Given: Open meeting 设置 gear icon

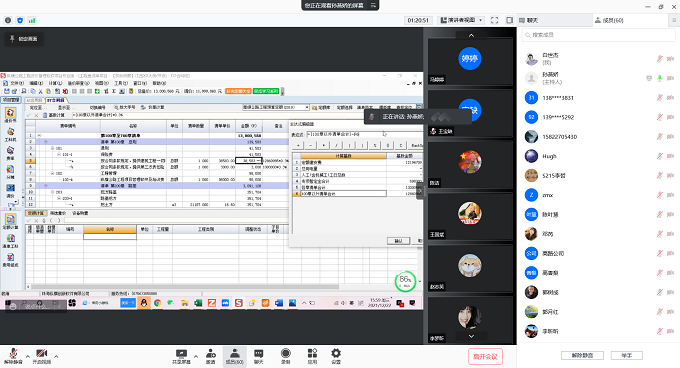Looking at the screenshot, I should click(336, 356).
